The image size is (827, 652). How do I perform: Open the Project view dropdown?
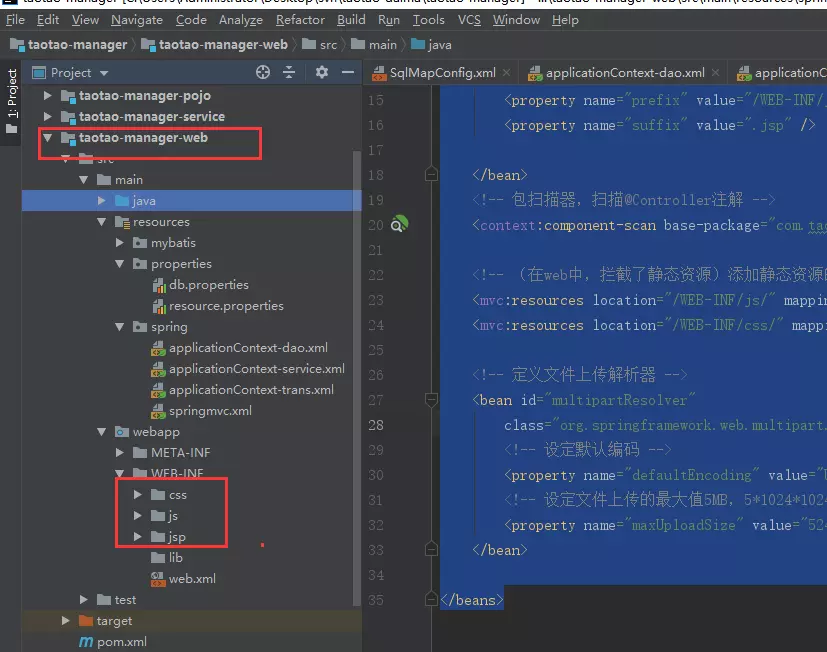104,73
